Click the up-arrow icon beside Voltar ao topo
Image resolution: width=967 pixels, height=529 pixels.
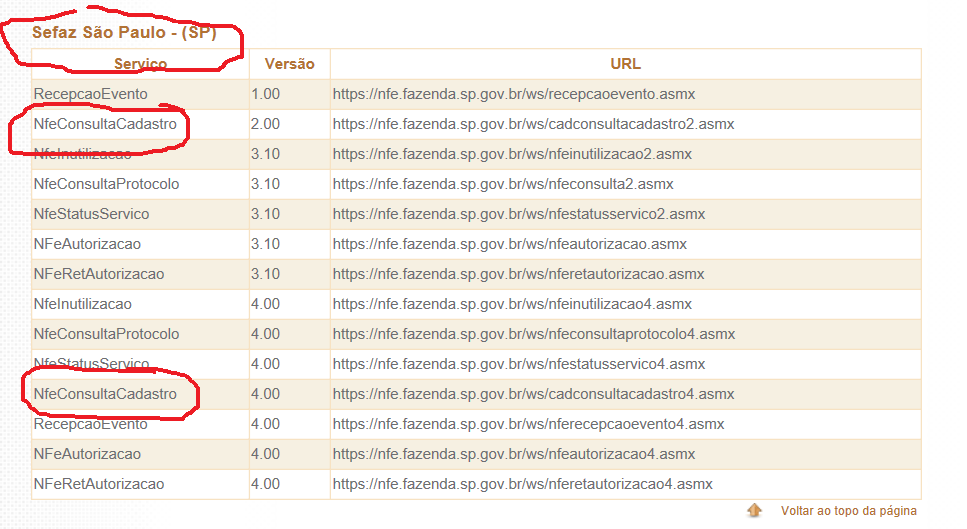(x=754, y=511)
